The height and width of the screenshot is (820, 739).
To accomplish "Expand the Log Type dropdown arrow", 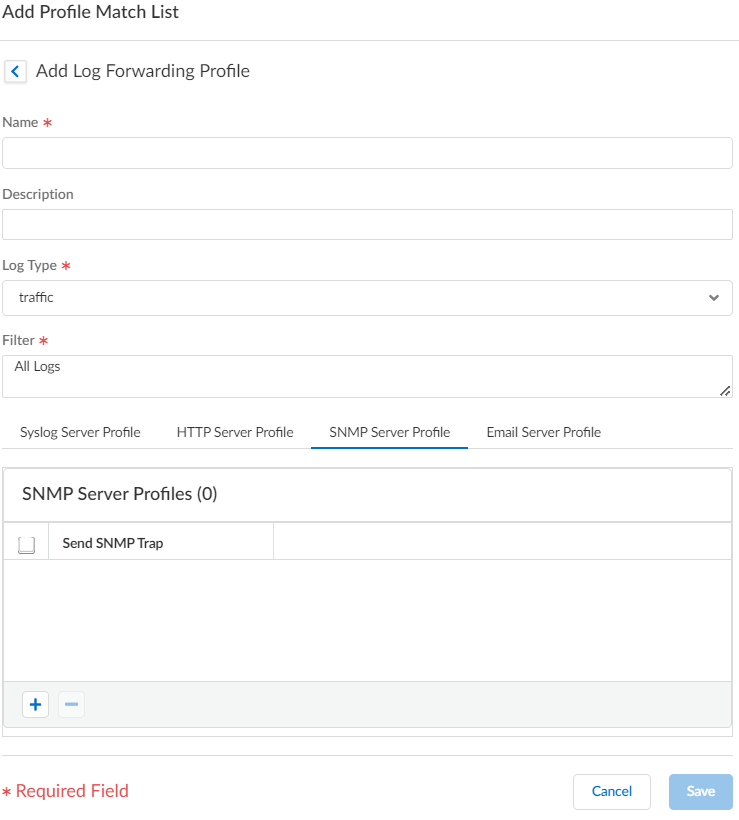I will point(713,298).
